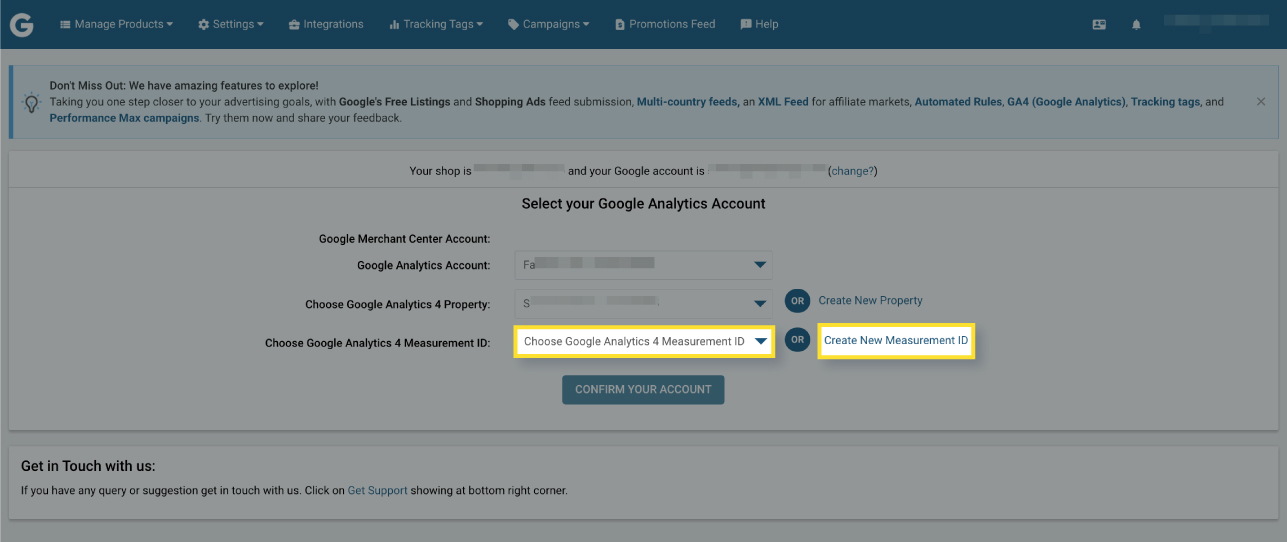Open the Promotions Feed page

665,24
